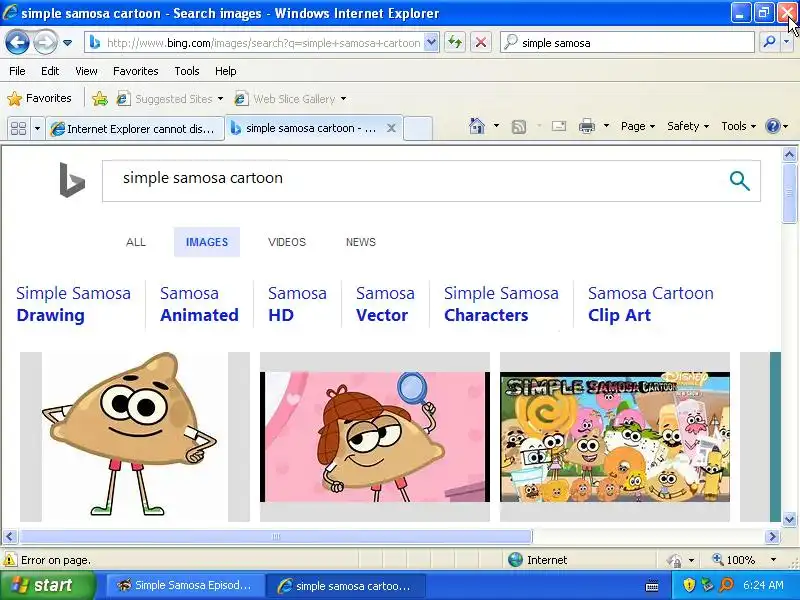Click the Print icon
The image size is (800, 600).
pyautogui.click(x=587, y=126)
